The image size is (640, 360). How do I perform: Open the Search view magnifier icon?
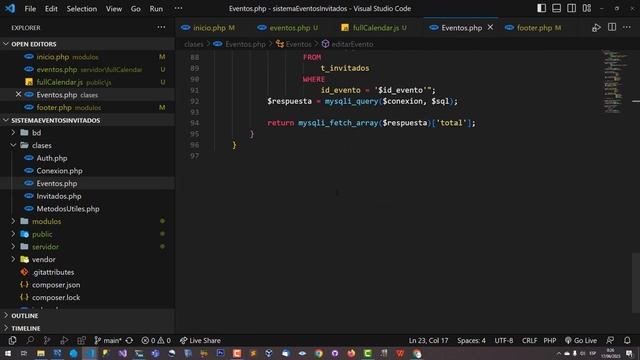click(x=30, y=340)
